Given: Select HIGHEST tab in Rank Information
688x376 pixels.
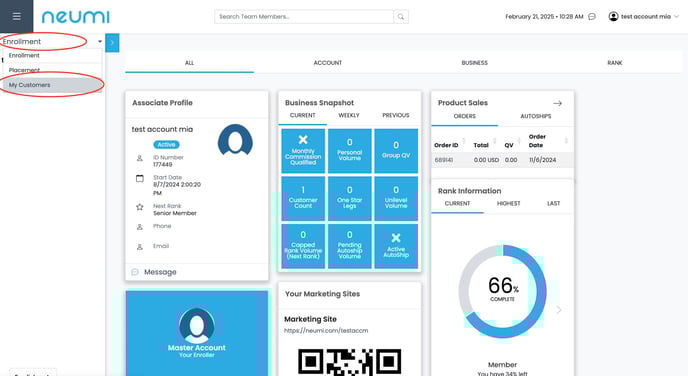Looking at the screenshot, I should tap(509, 204).
